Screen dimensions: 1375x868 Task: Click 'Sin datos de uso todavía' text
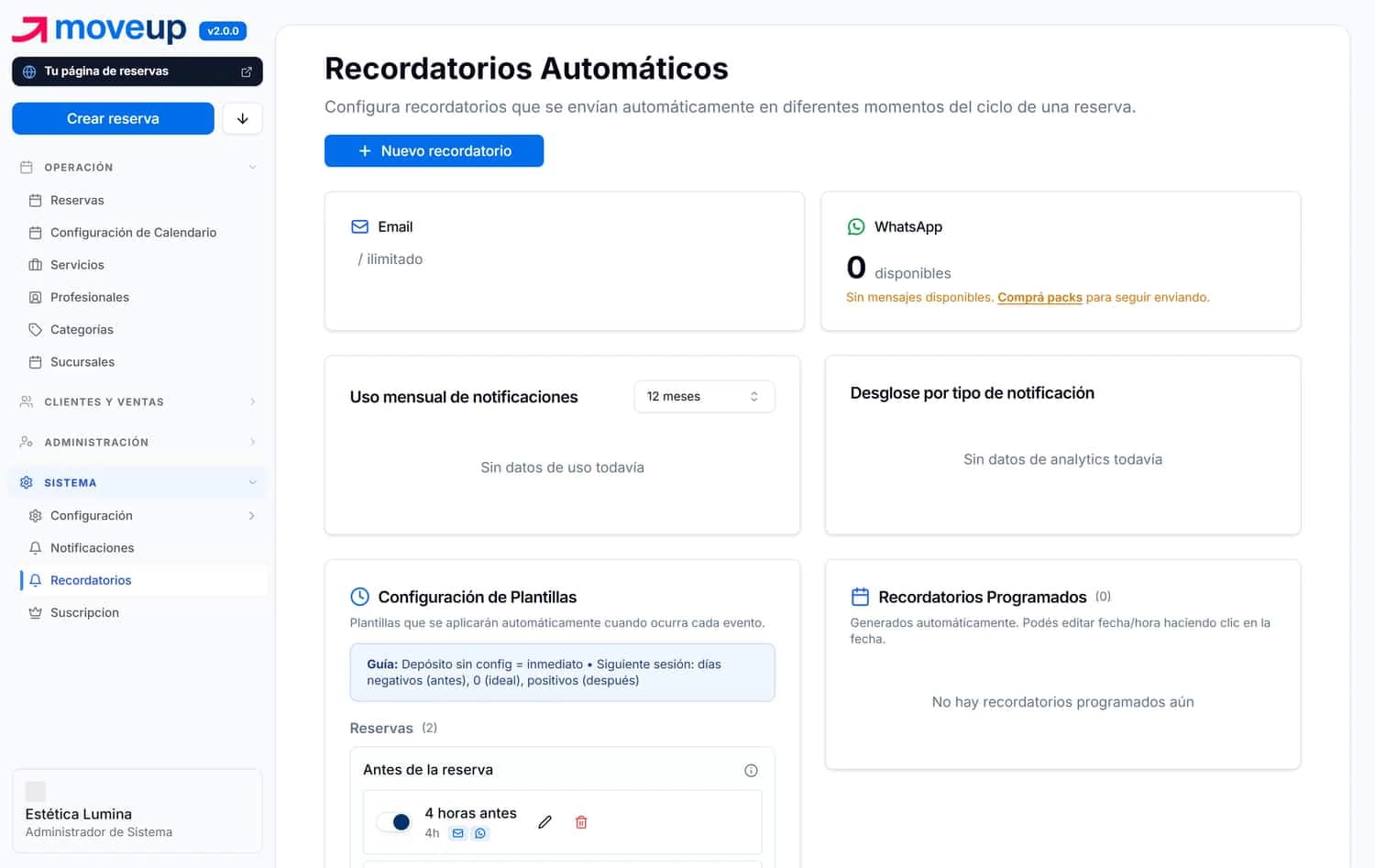(562, 467)
